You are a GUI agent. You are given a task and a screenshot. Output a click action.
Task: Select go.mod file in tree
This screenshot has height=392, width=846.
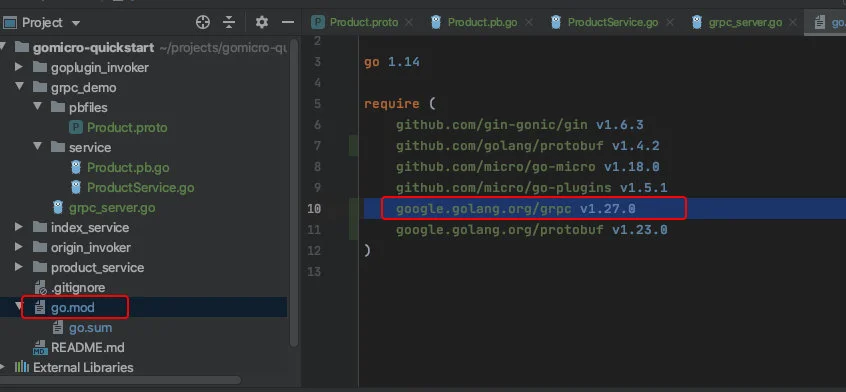(x=72, y=307)
